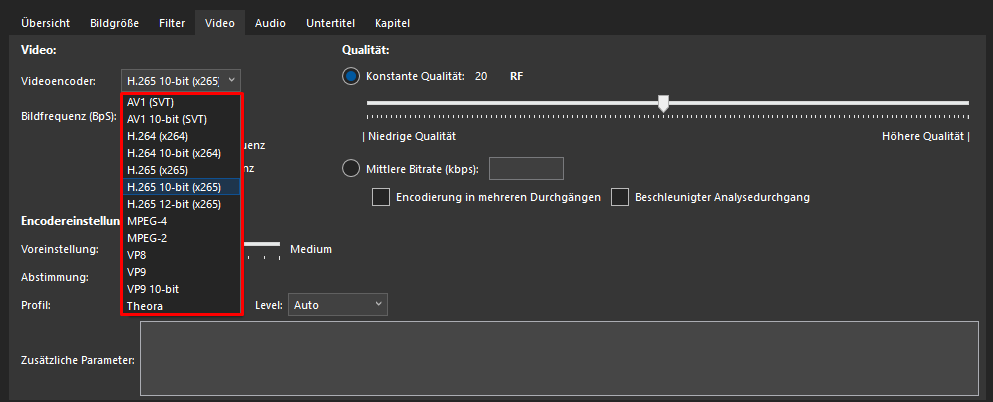This screenshot has height=402, width=993.
Task: Tick Encodierung in mehreren Durchgängen checkbox
Action: tap(381, 197)
